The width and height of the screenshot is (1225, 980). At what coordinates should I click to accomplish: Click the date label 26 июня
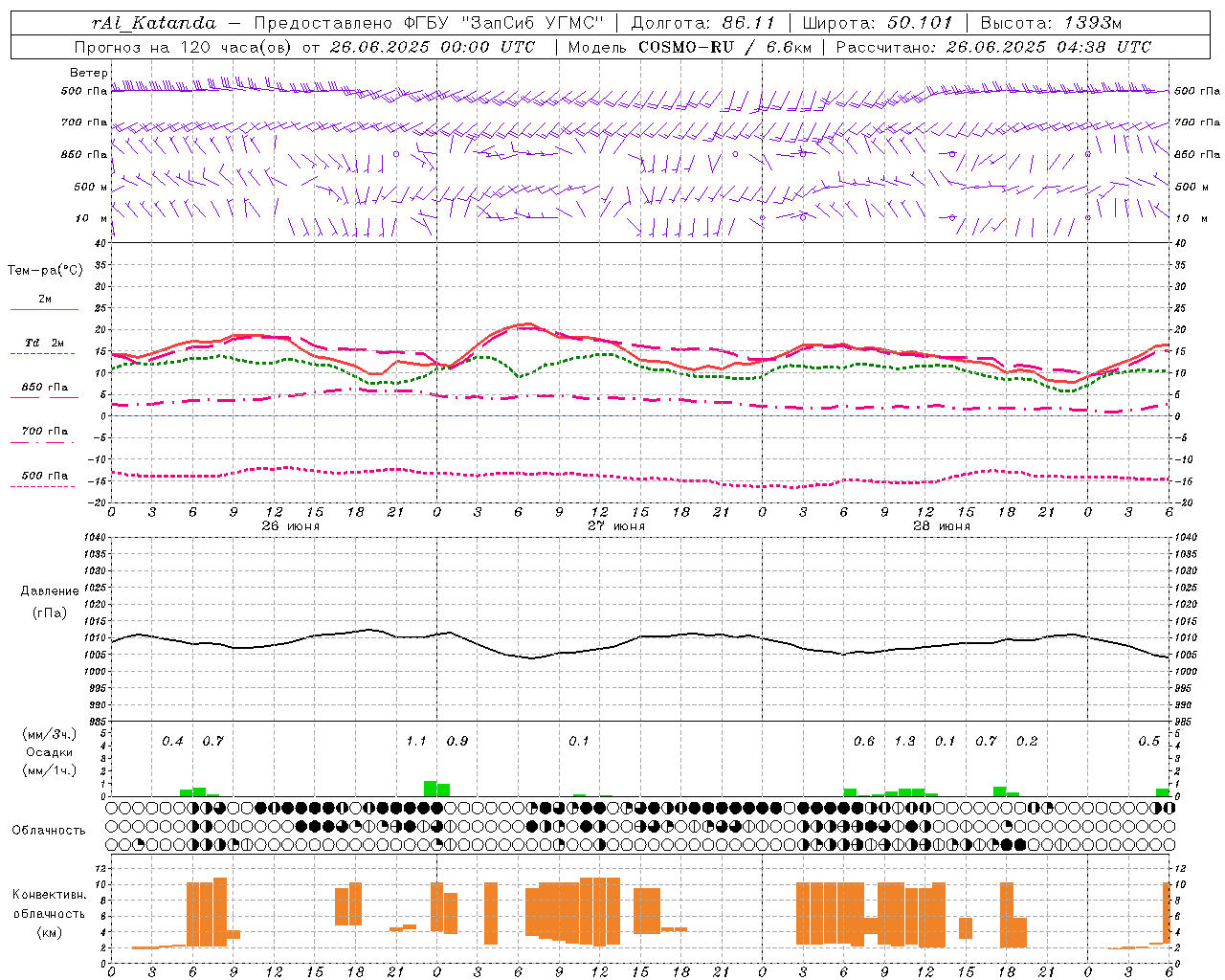click(x=290, y=526)
